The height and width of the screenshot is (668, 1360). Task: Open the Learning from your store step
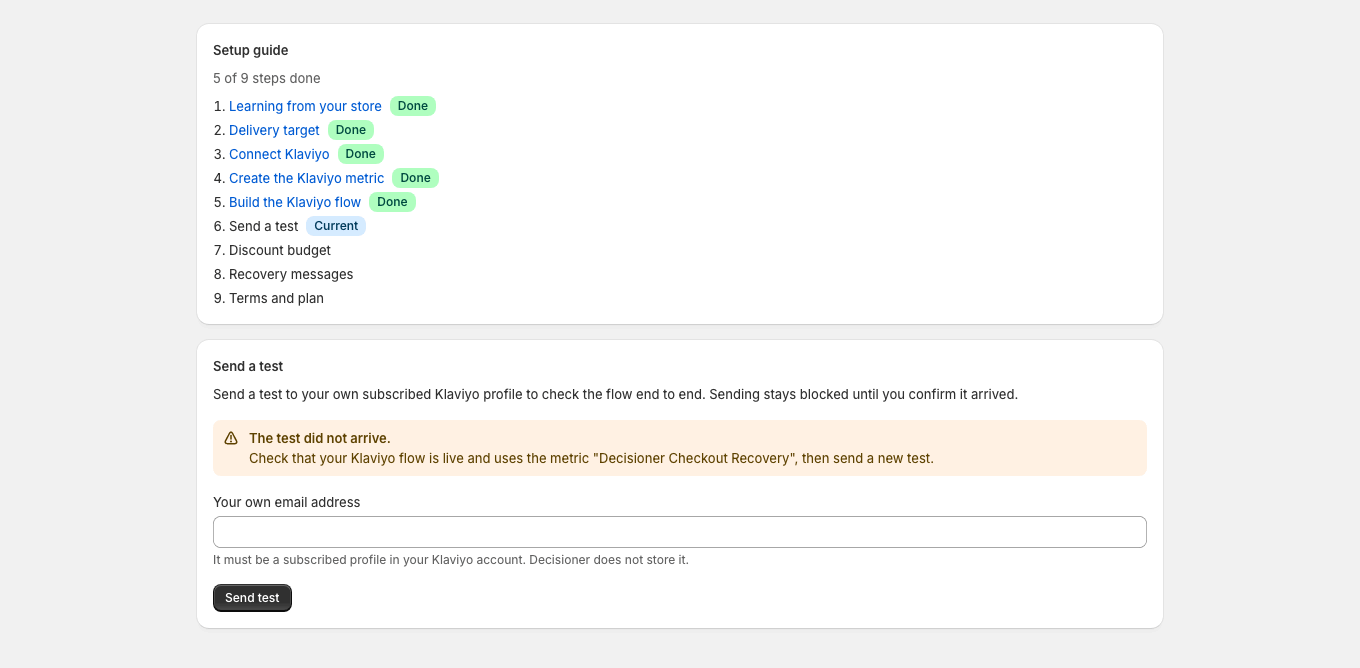[305, 106]
